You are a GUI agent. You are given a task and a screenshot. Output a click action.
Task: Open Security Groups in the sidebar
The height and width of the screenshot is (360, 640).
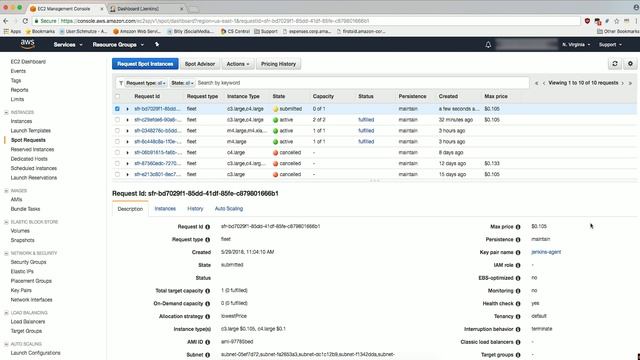29,262
